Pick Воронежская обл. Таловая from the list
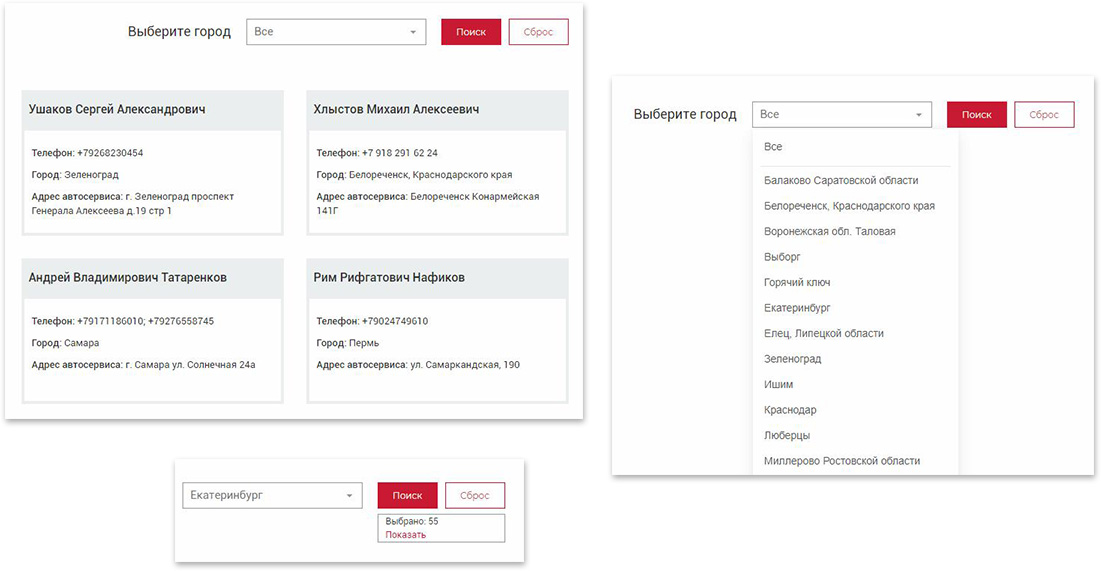This screenshot has height=571, width=1101. (829, 231)
